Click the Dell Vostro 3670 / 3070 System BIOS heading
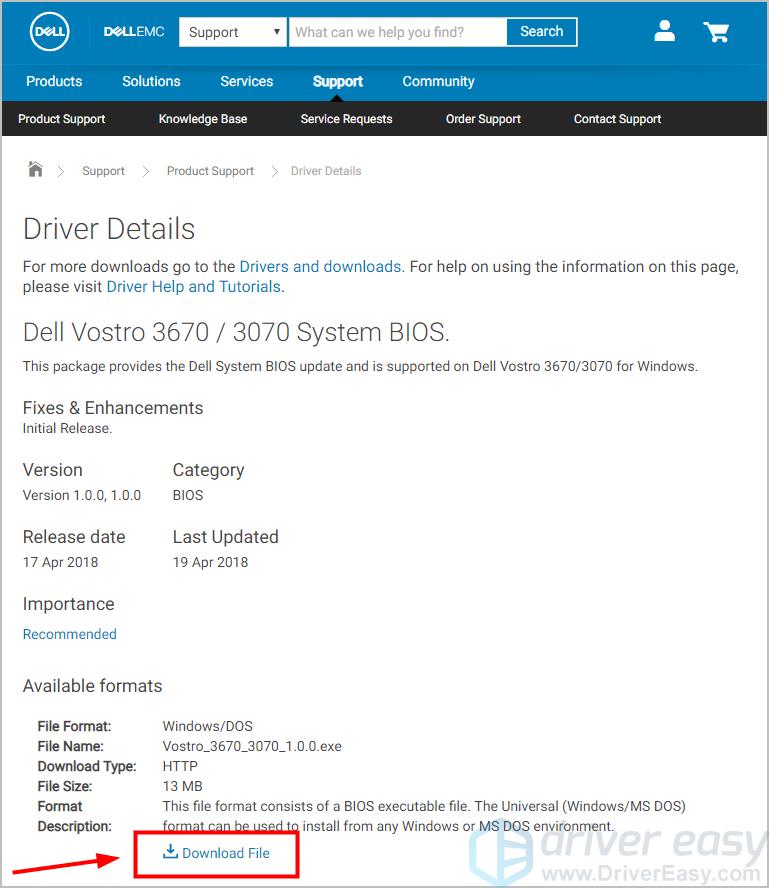The height and width of the screenshot is (888, 769). [236, 332]
